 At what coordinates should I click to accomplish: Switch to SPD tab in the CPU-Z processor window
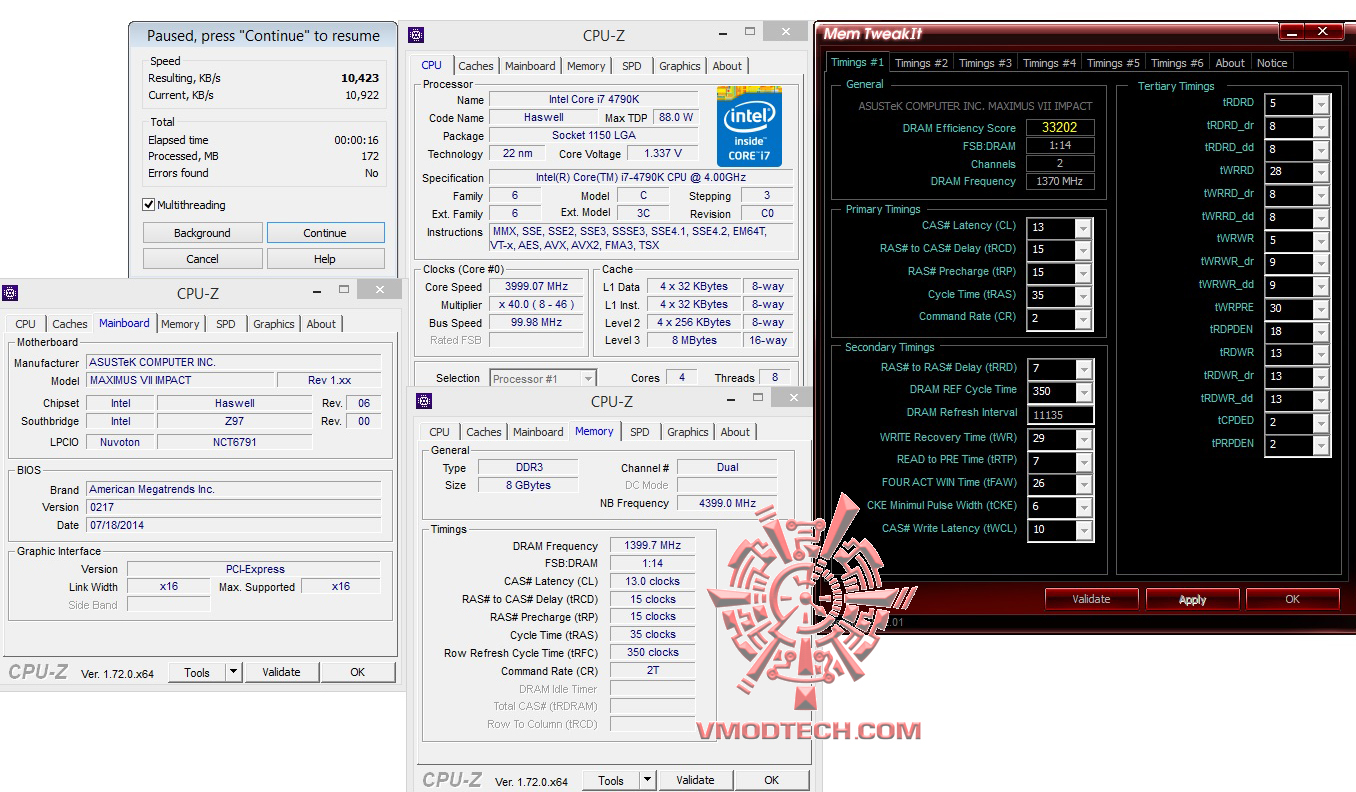[632, 66]
